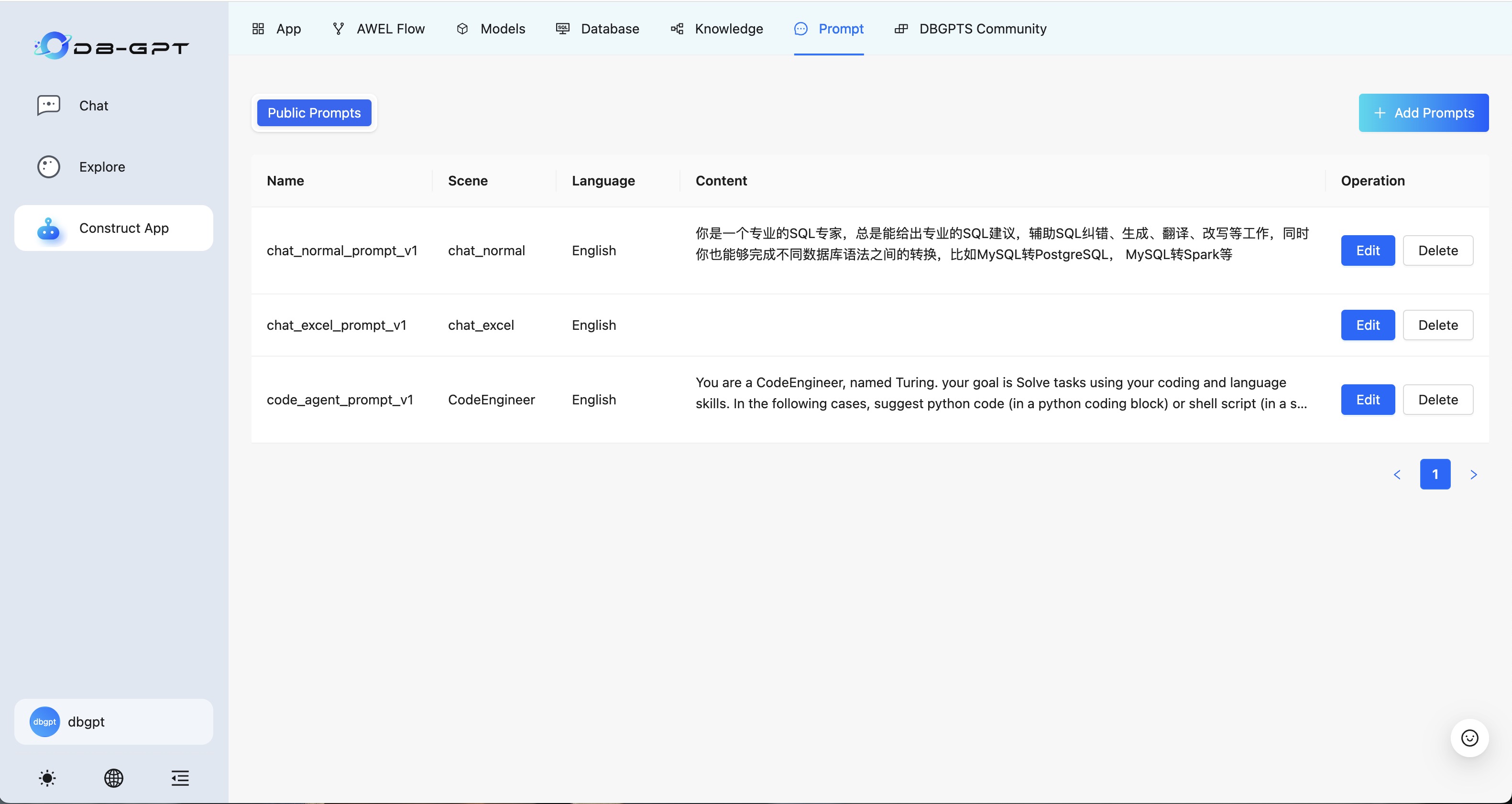Open the DBGPTS Community tab

click(983, 28)
